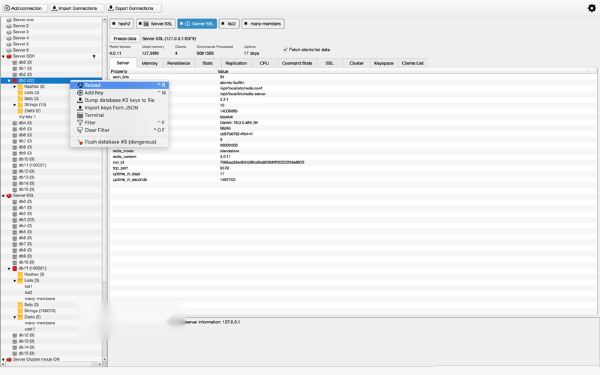Click the terminal icon on Server SSL tab
The height and width of the screenshot is (375, 600).
[x=147, y=24]
